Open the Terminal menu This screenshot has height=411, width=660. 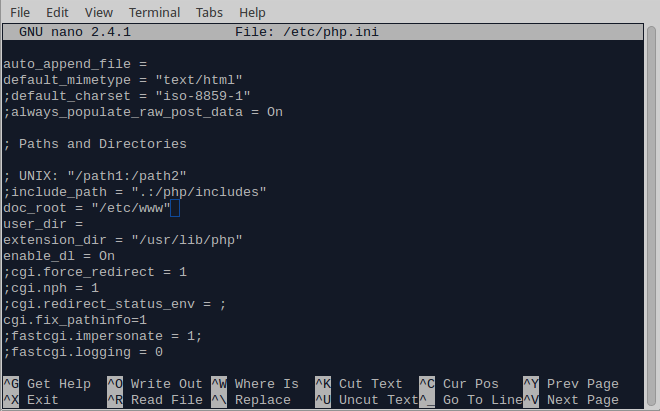[154, 13]
